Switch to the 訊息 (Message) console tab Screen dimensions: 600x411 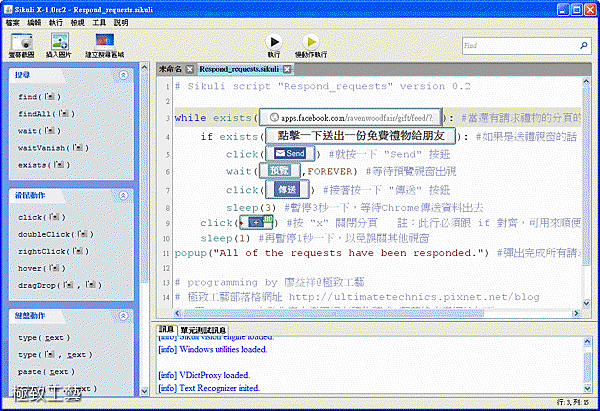pyautogui.click(x=167, y=329)
